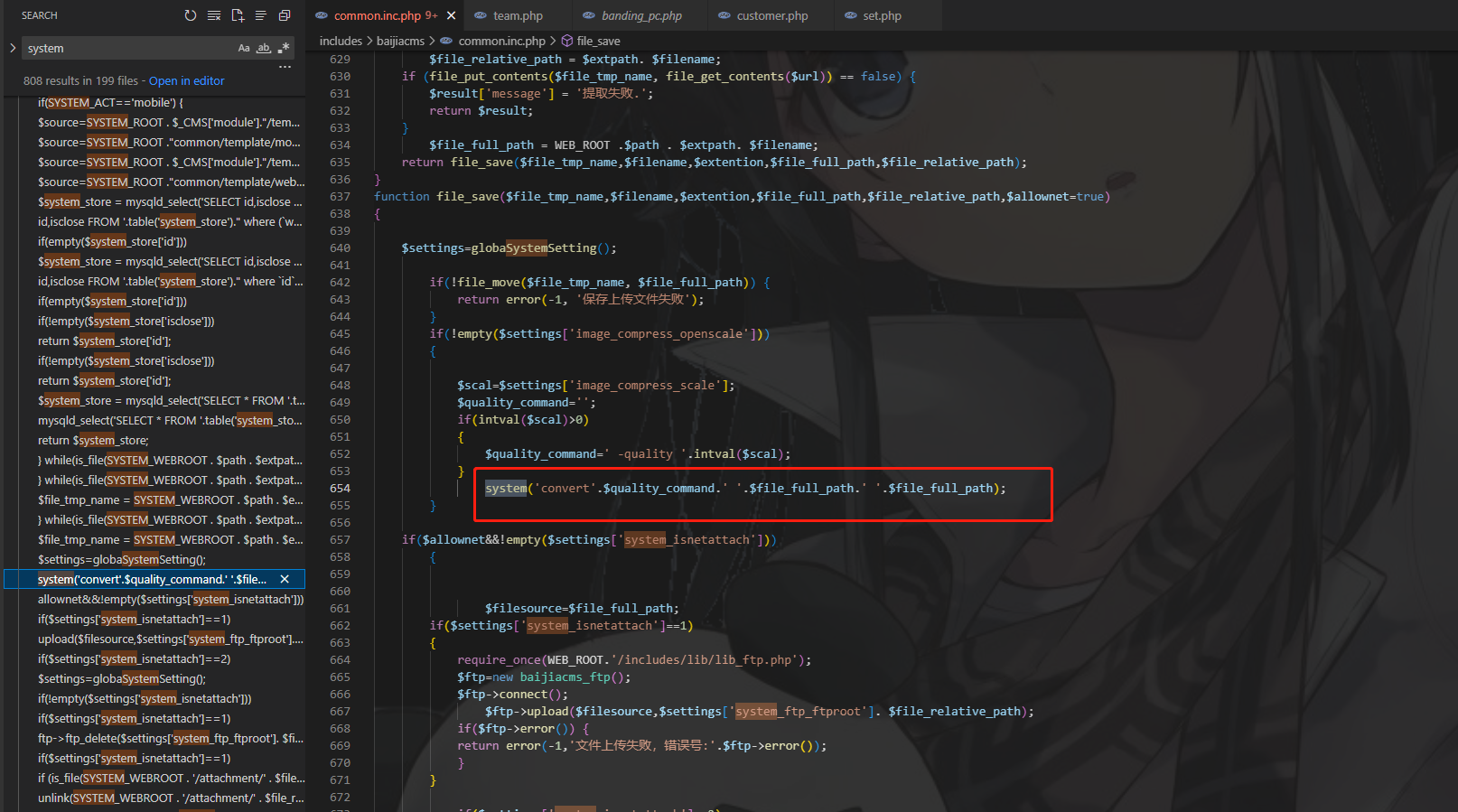
Task: Click the require_once lib_ftp.php line
Action: 634,660
